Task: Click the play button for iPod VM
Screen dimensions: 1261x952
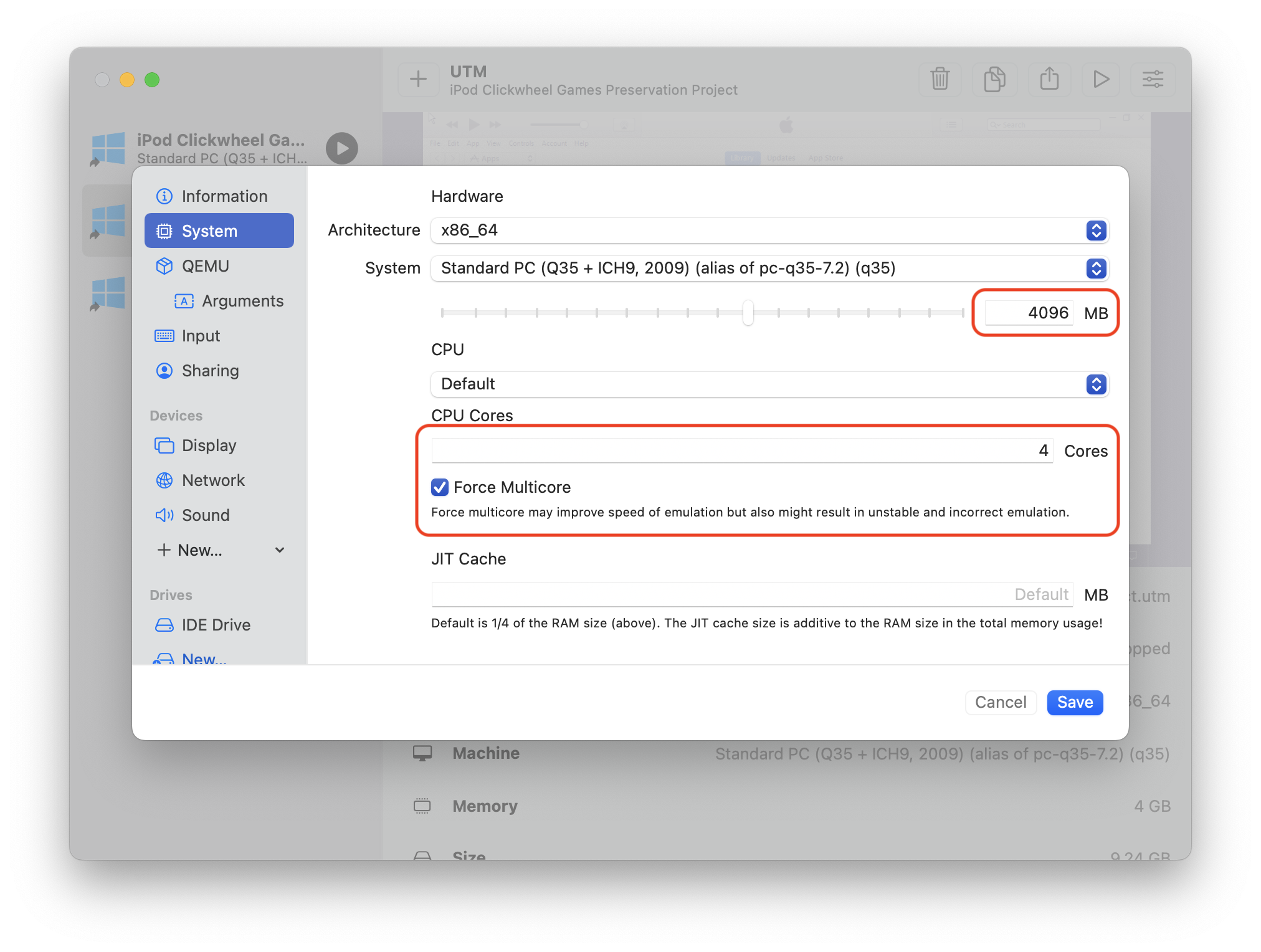Action: pos(345,147)
